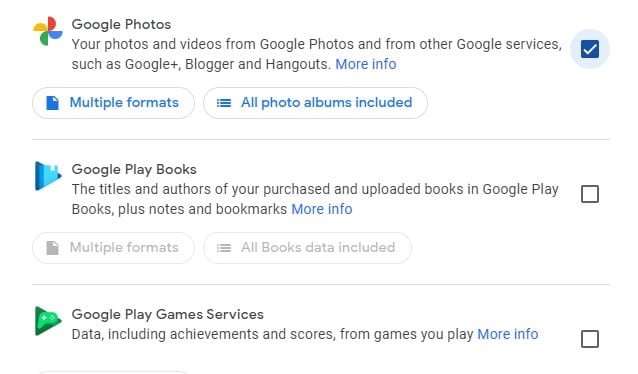Click the Google Photos pinwheel icon

[48, 31]
